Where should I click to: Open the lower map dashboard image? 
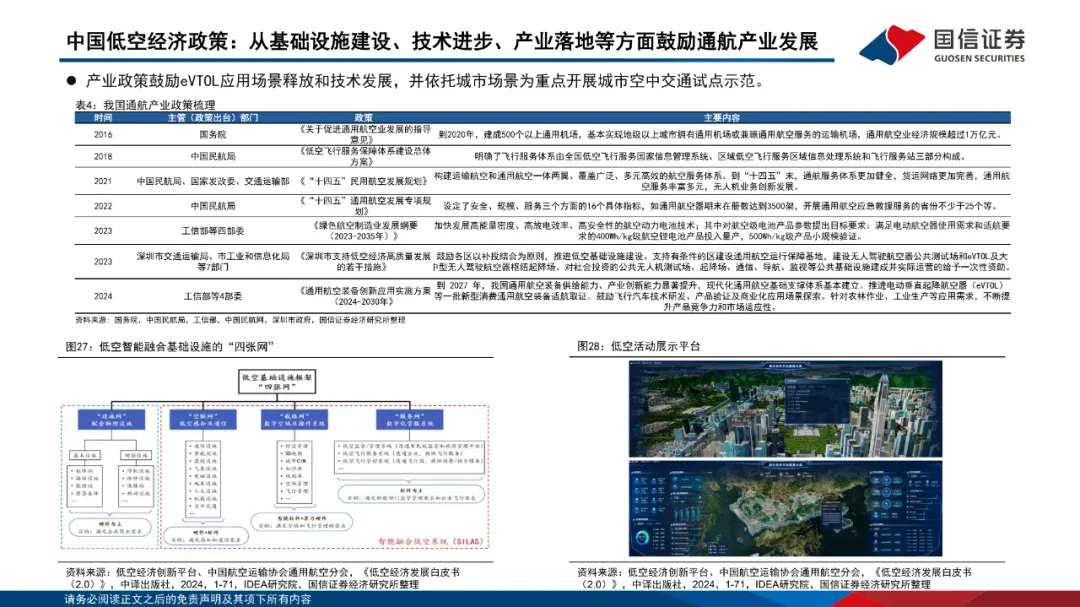point(785,509)
